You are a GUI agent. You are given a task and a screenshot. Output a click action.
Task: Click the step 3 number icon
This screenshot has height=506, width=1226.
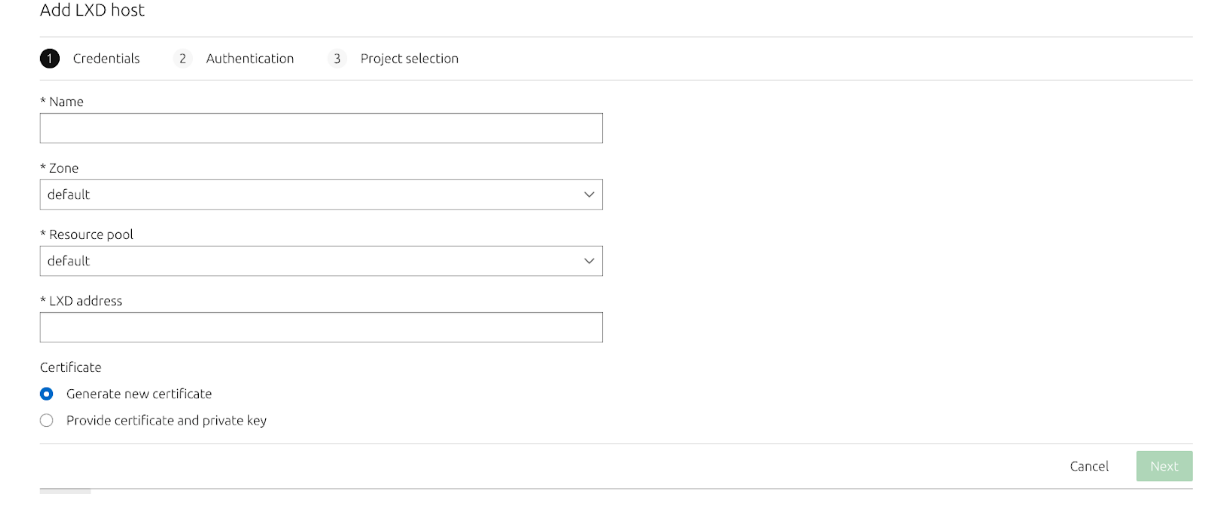point(337,59)
